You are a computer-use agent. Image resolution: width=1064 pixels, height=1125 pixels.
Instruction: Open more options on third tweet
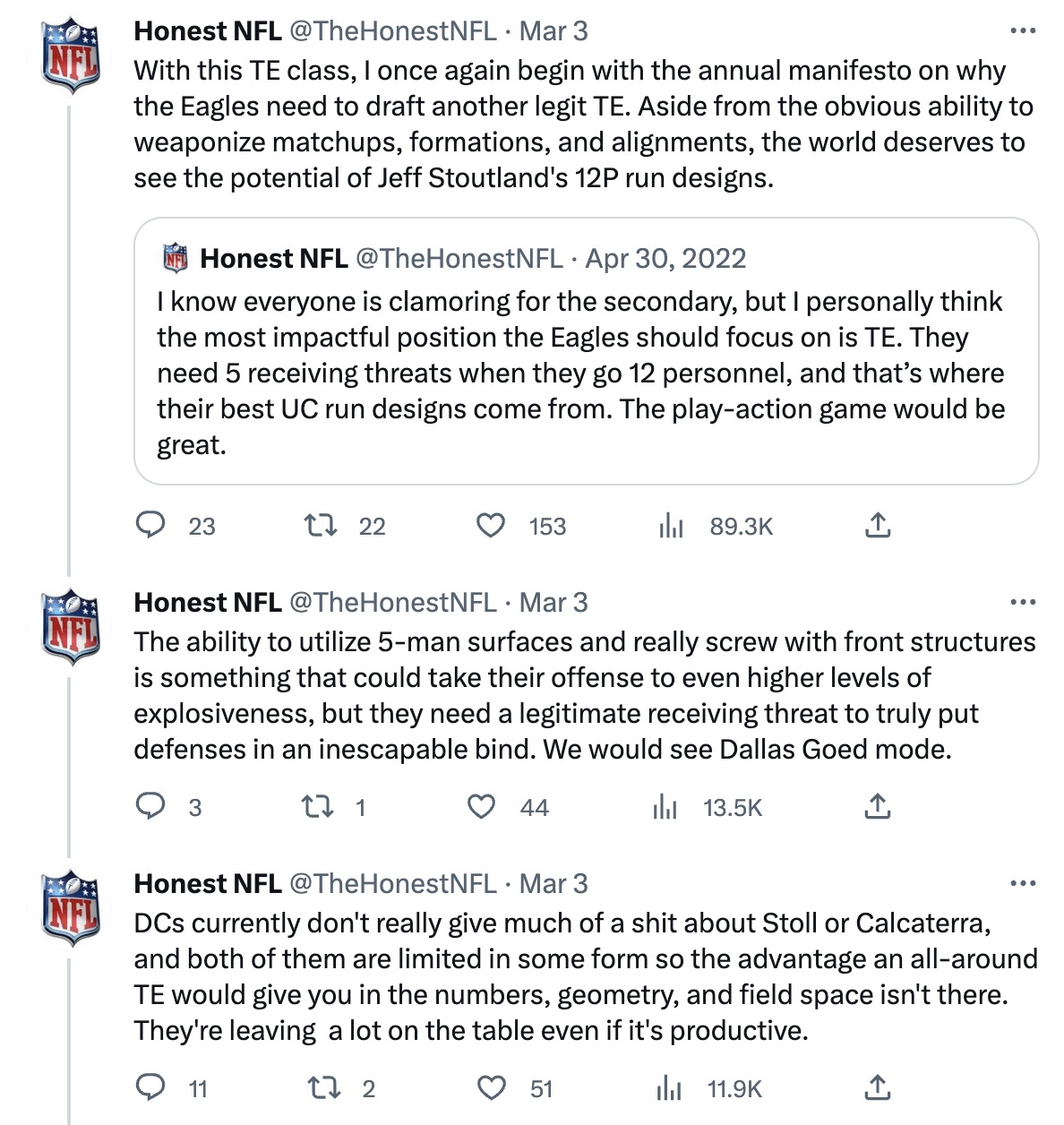[1022, 883]
